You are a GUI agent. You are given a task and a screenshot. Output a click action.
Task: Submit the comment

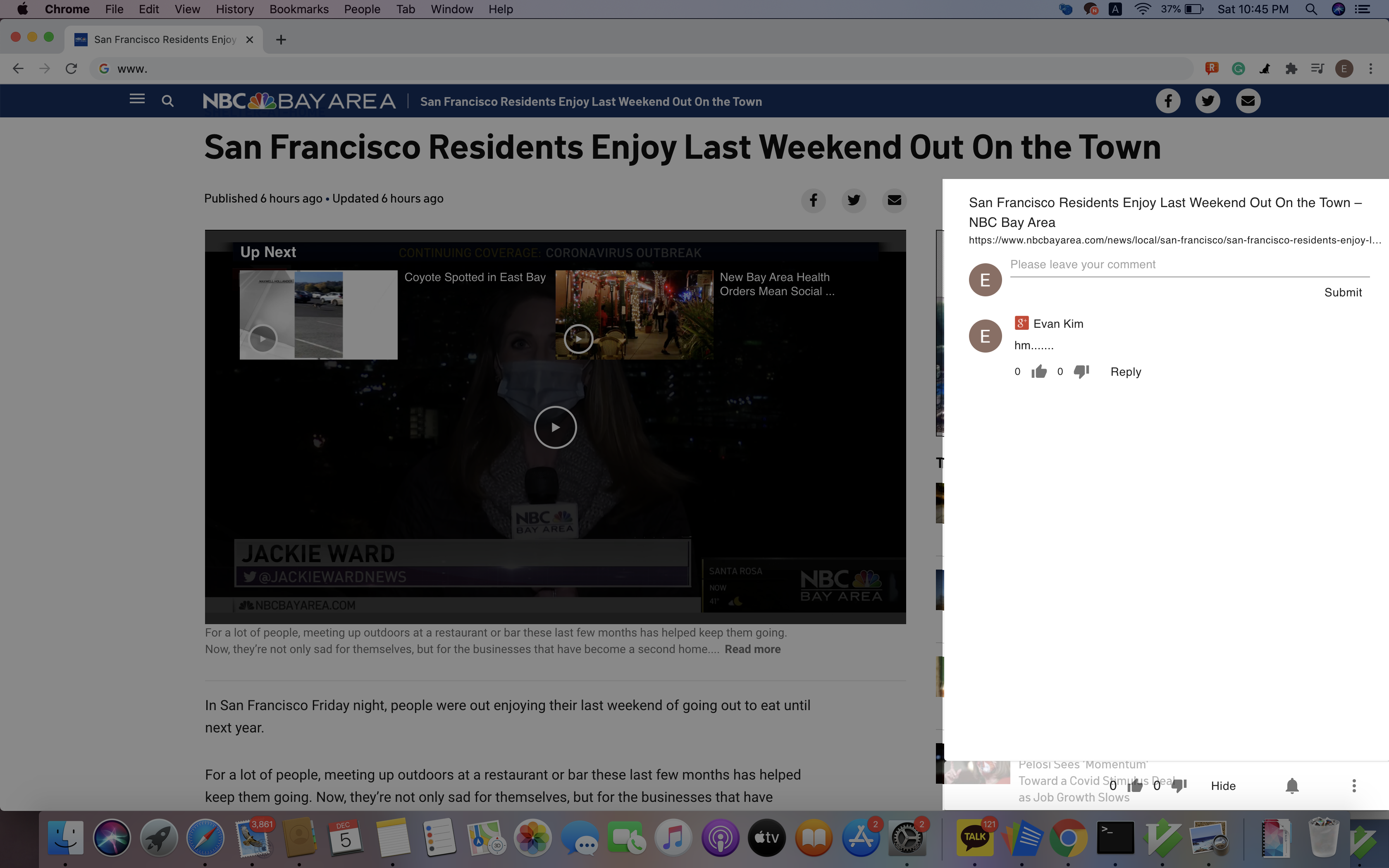(1343, 292)
